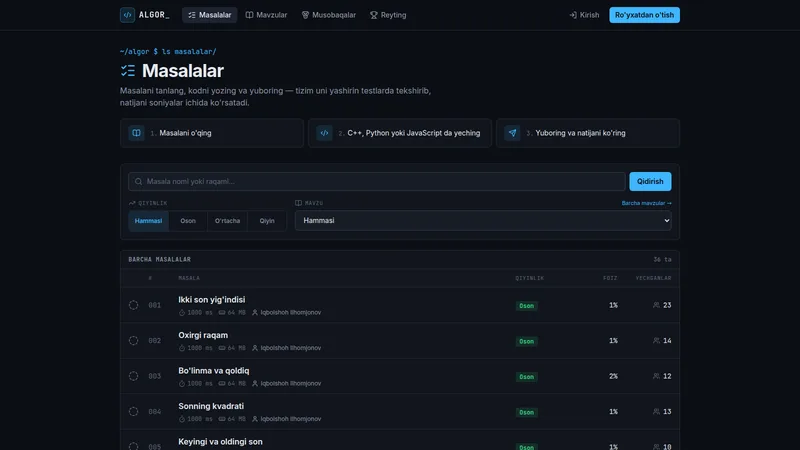Click the problem number 001

(155, 305)
